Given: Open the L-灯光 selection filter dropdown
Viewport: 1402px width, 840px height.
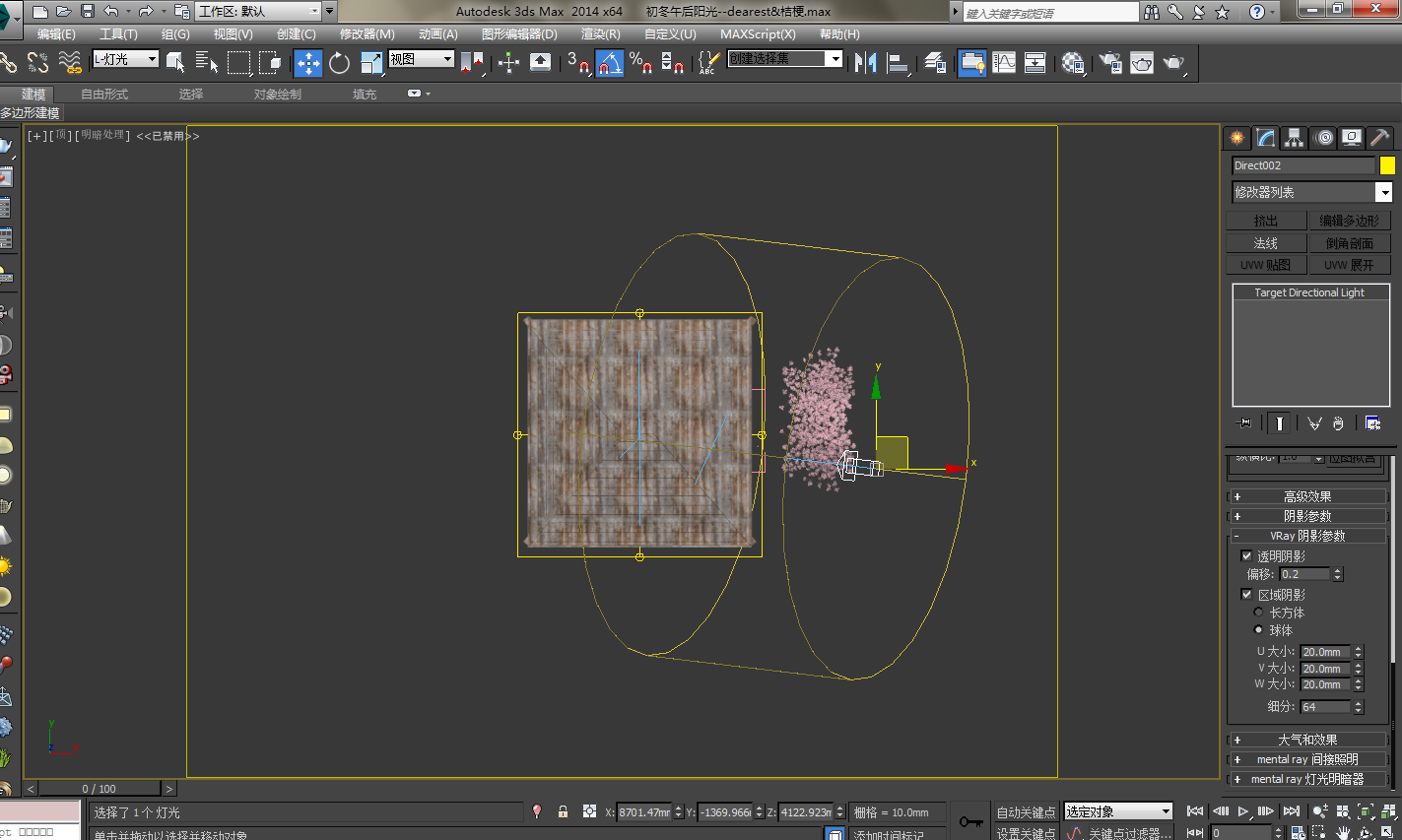Looking at the screenshot, I should coord(125,59).
